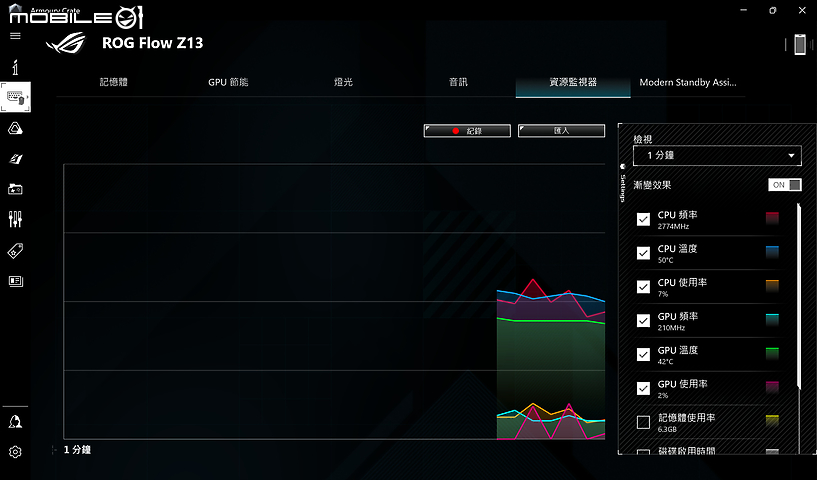Open User Center notification icon
This screenshot has width=817, height=480.
coord(15,422)
